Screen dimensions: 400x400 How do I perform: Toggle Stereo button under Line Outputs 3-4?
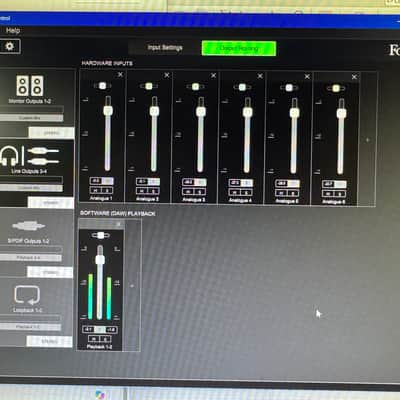51,202
